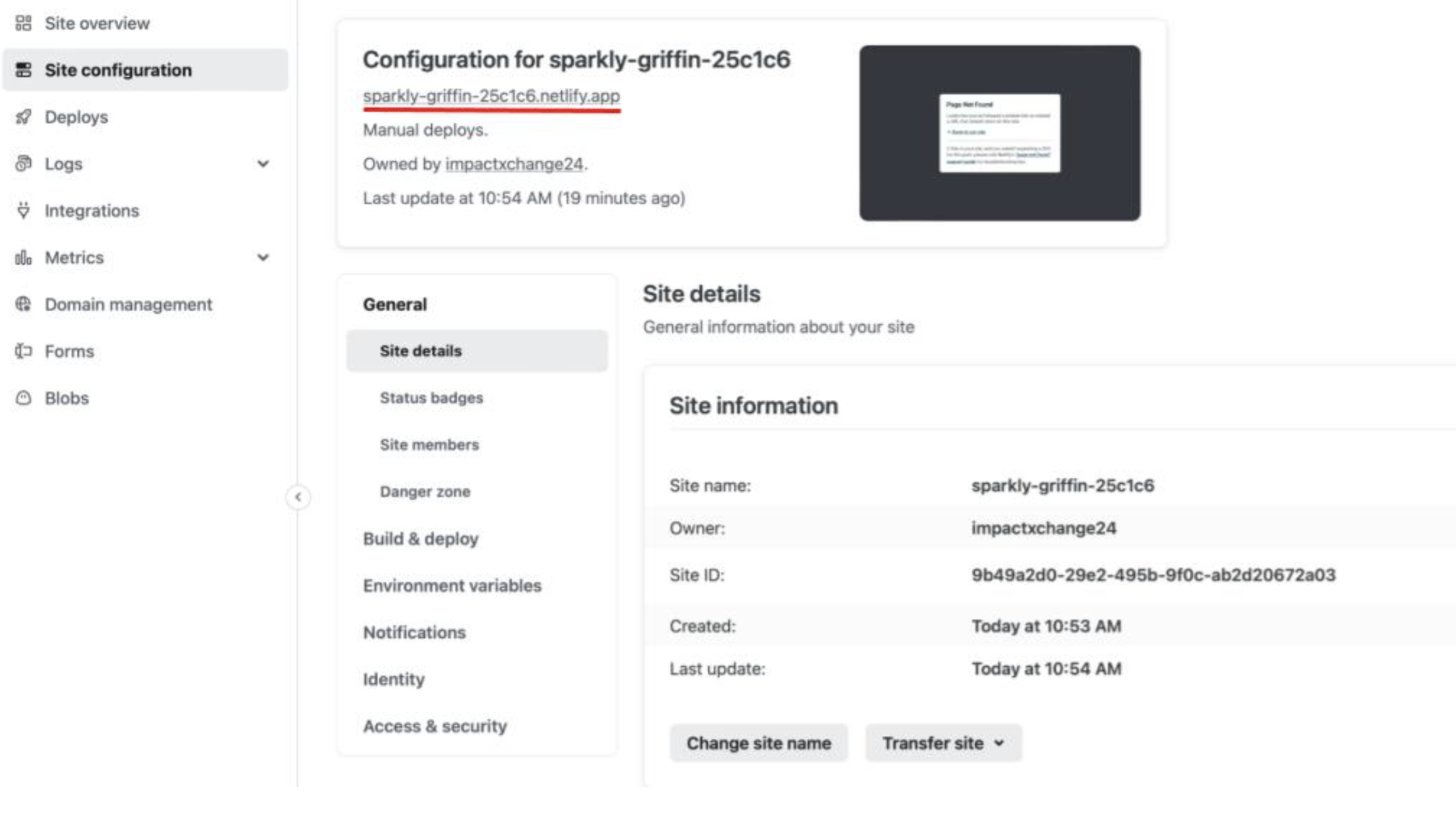Select the General settings section
The height and width of the screenshot is (814, 1456).
pyautogui.click(x=395, y=305)
